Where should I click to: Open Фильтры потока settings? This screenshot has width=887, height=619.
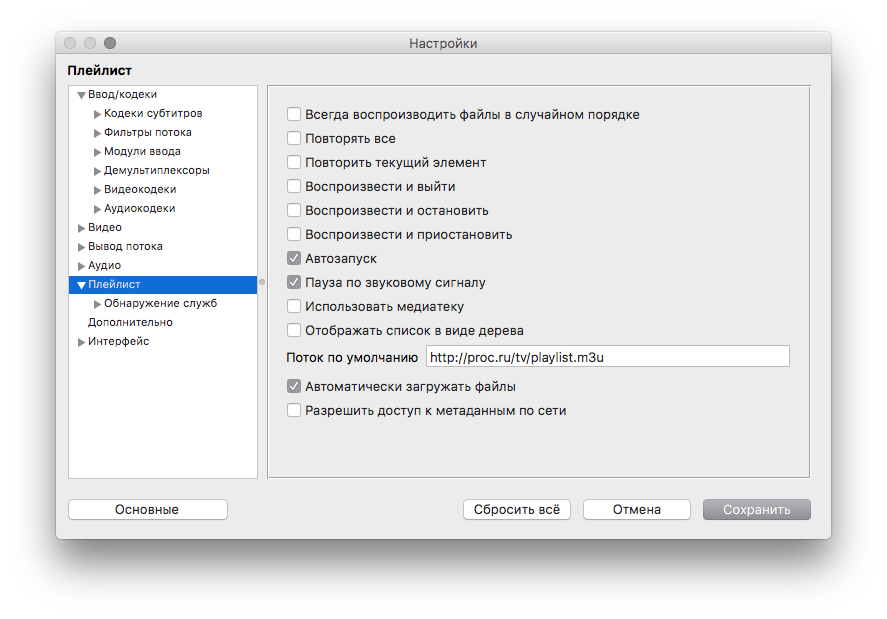148,132
